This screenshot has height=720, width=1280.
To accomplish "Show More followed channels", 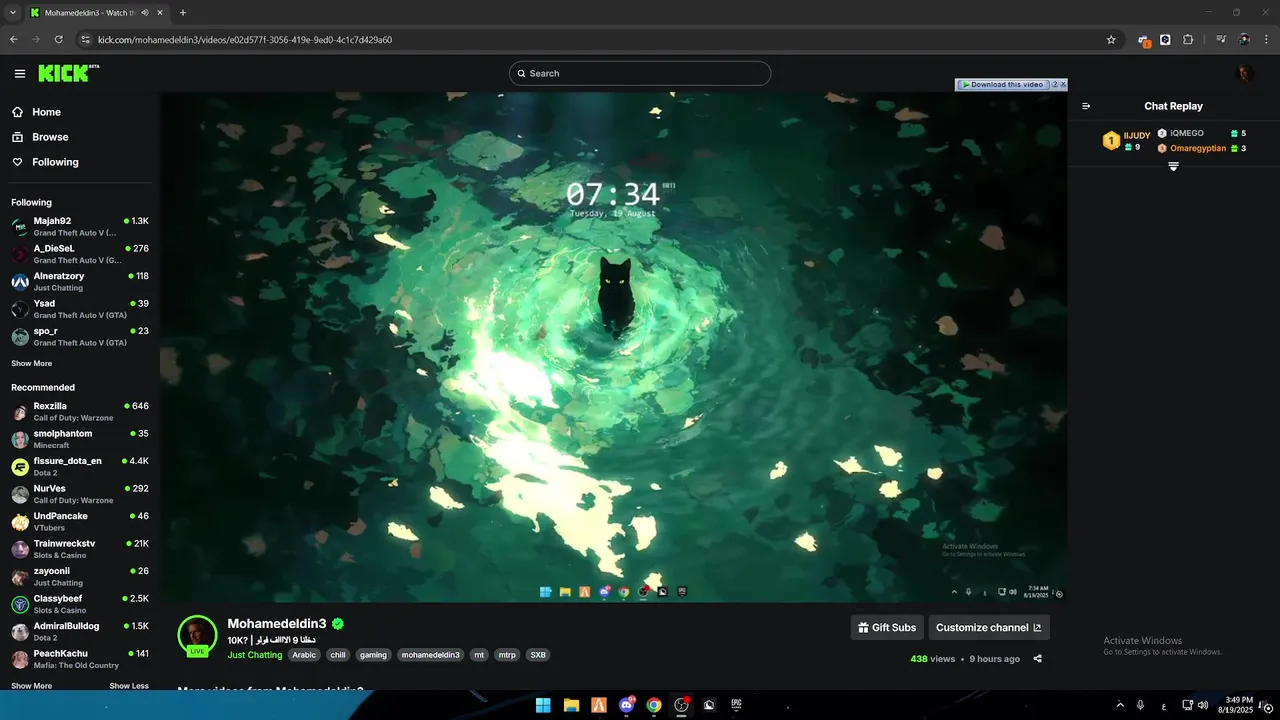I will [32, 363].
